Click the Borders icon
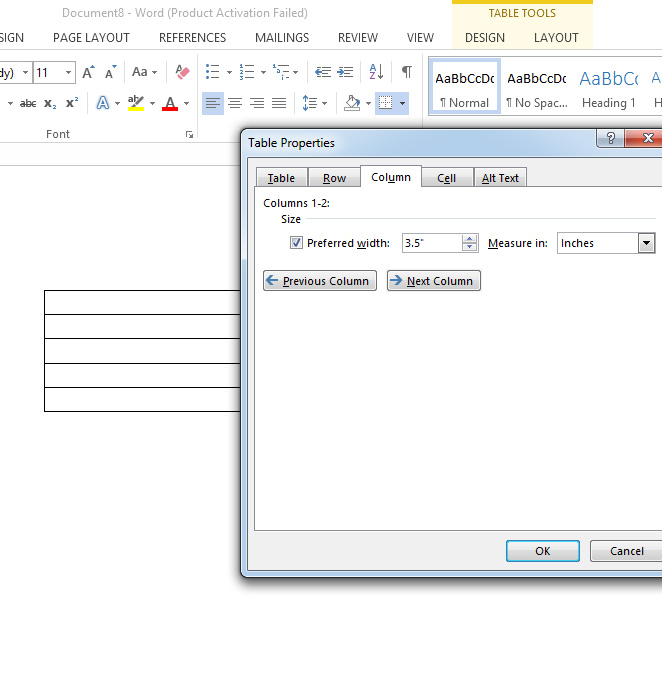 (386, 104)
